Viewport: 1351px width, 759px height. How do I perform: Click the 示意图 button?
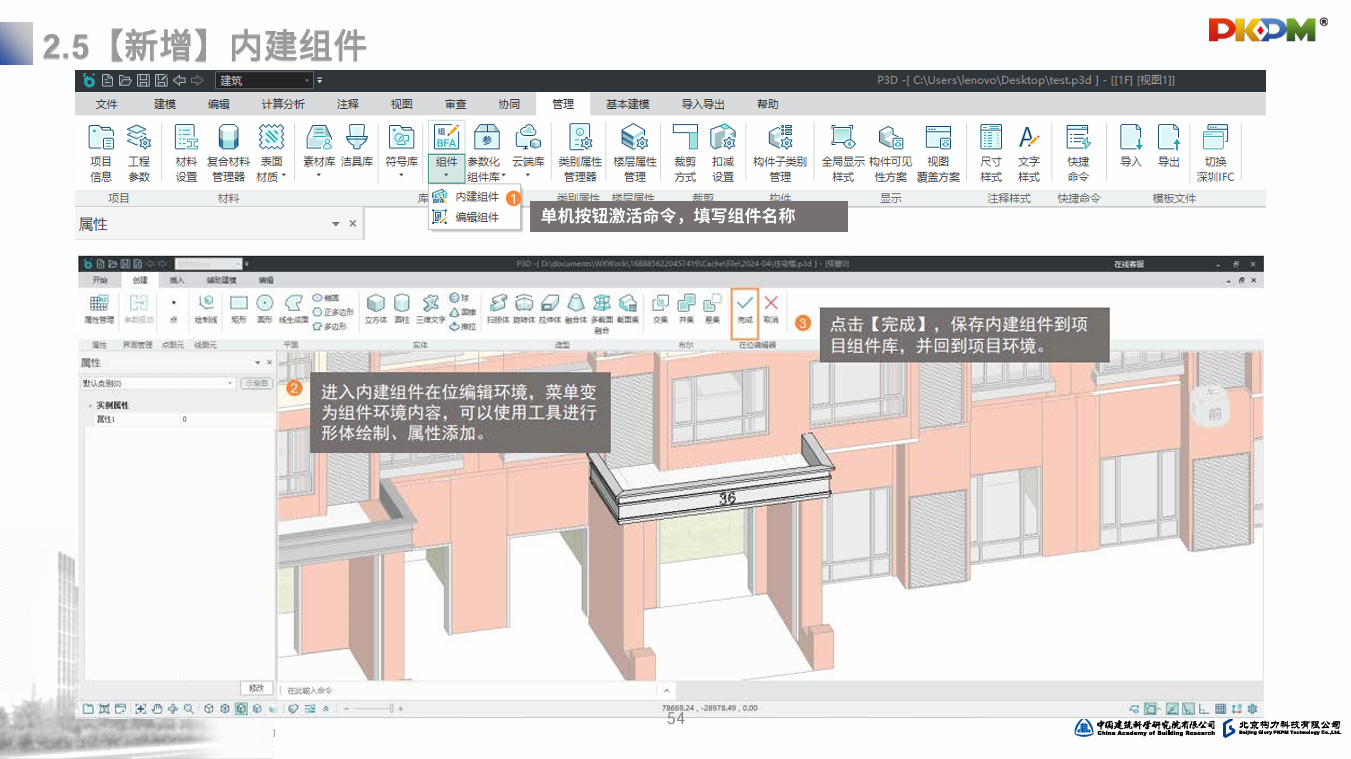coord(258,383)
